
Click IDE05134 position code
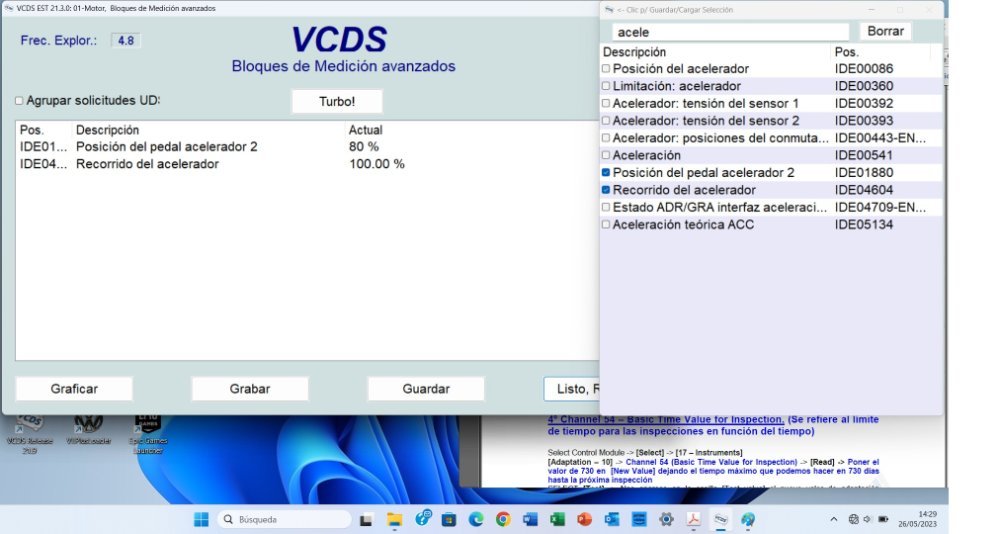[x=864, y=225]
